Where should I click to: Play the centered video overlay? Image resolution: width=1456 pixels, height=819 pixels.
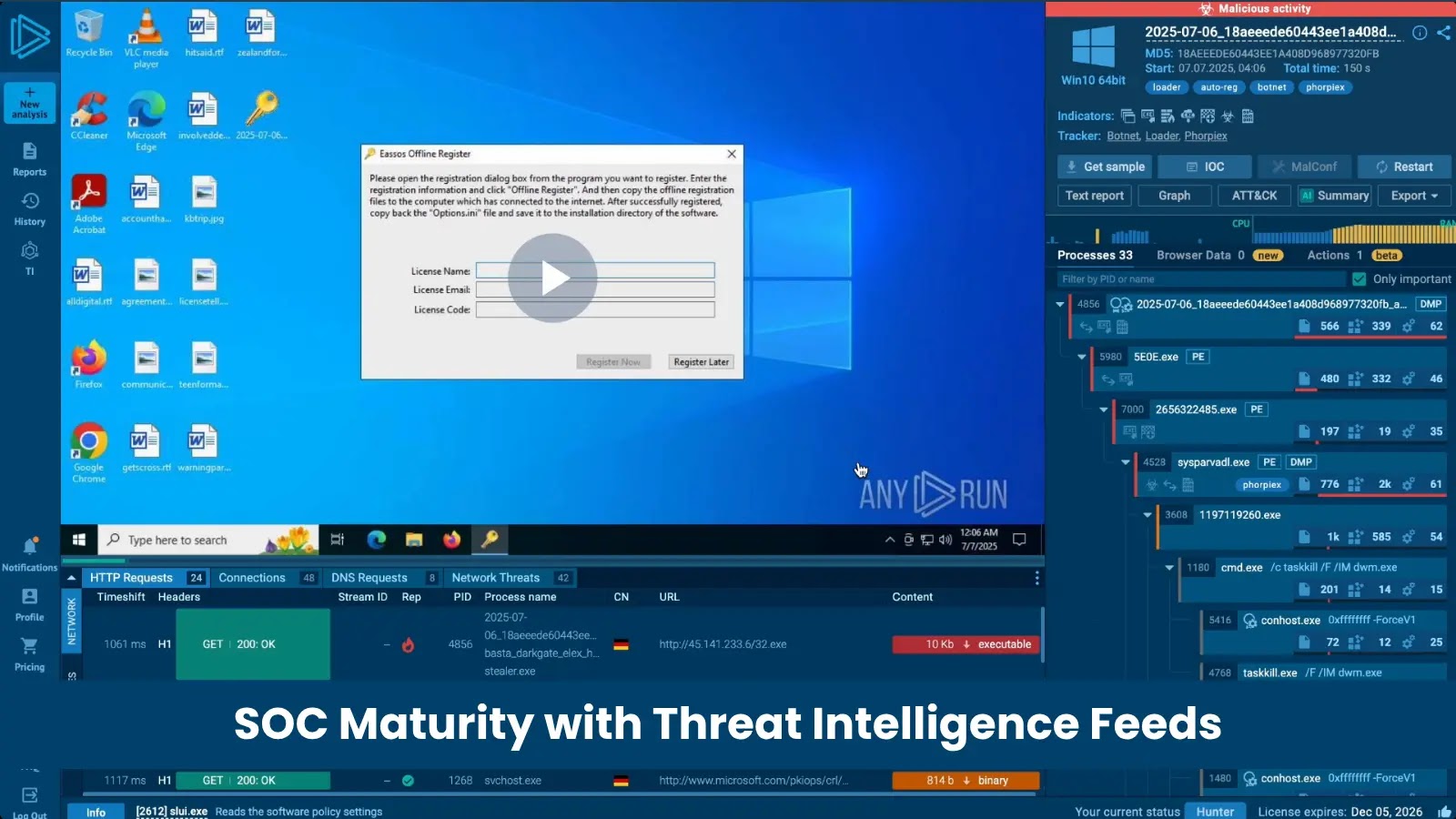coord(552,278)
